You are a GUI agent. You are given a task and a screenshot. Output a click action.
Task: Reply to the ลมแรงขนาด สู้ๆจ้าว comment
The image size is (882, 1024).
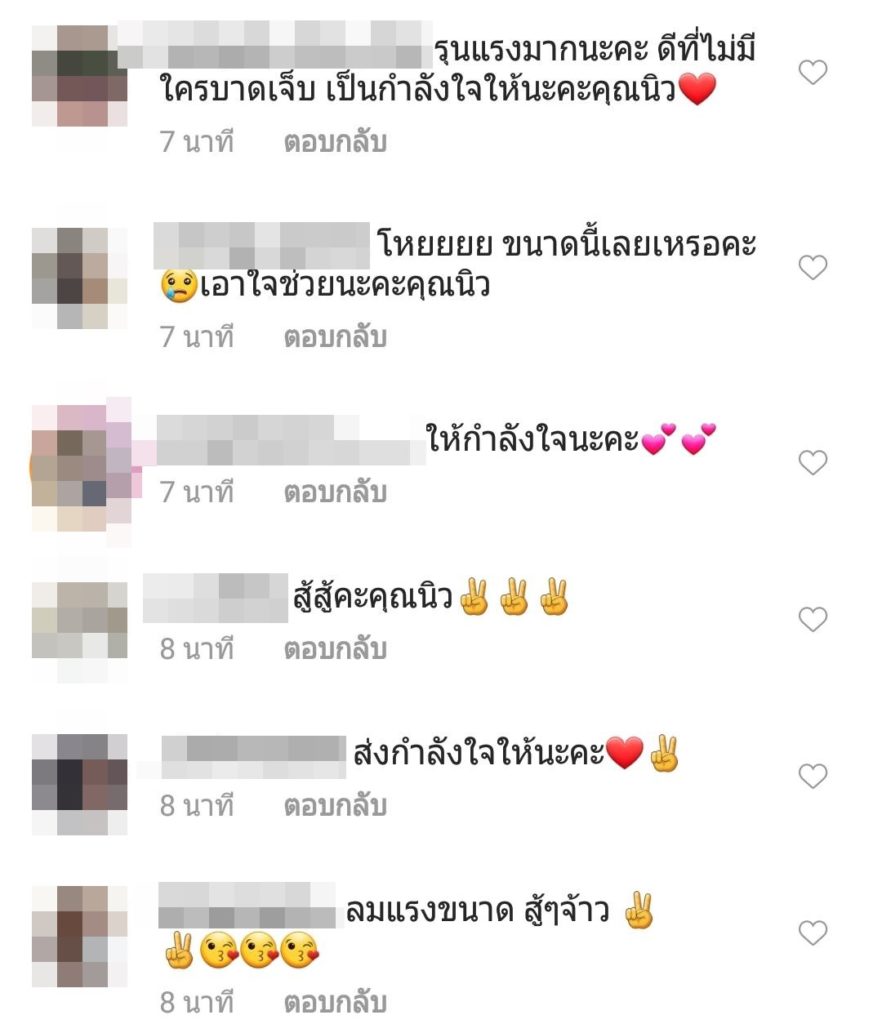coord(335,1002)
